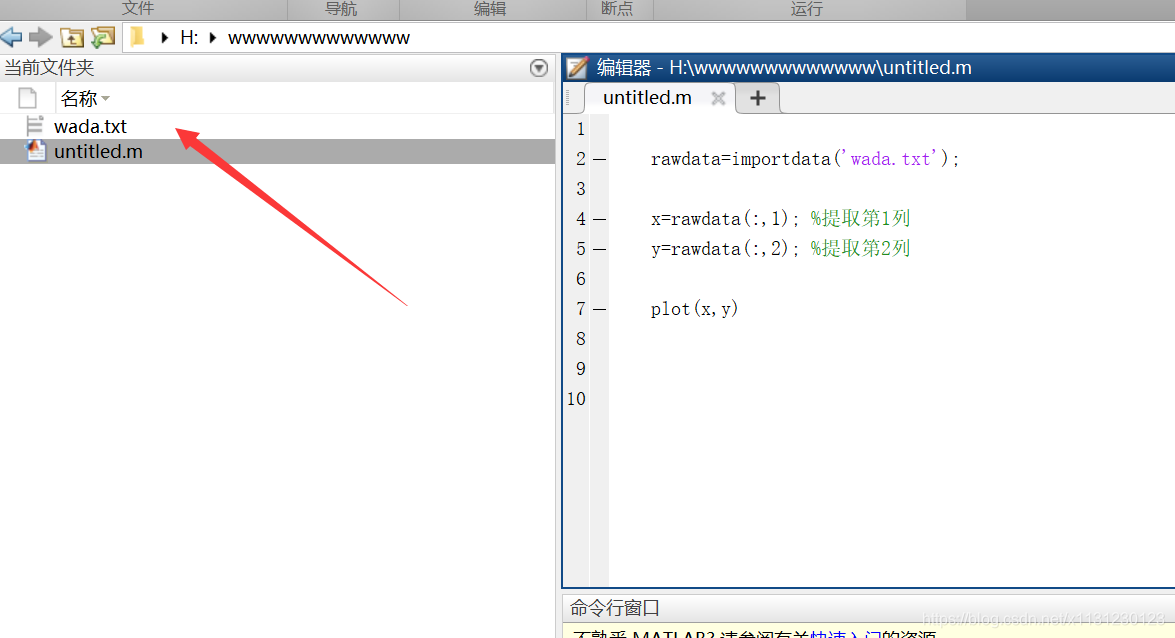This screenshot has height=638, width=1175.
Task: Click the folder icon in the address bar
Action: tap(137, 37)
